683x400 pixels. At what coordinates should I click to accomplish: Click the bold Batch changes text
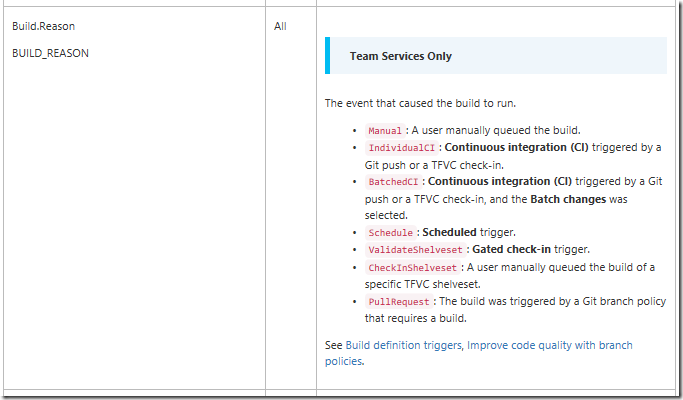point(568,199)
